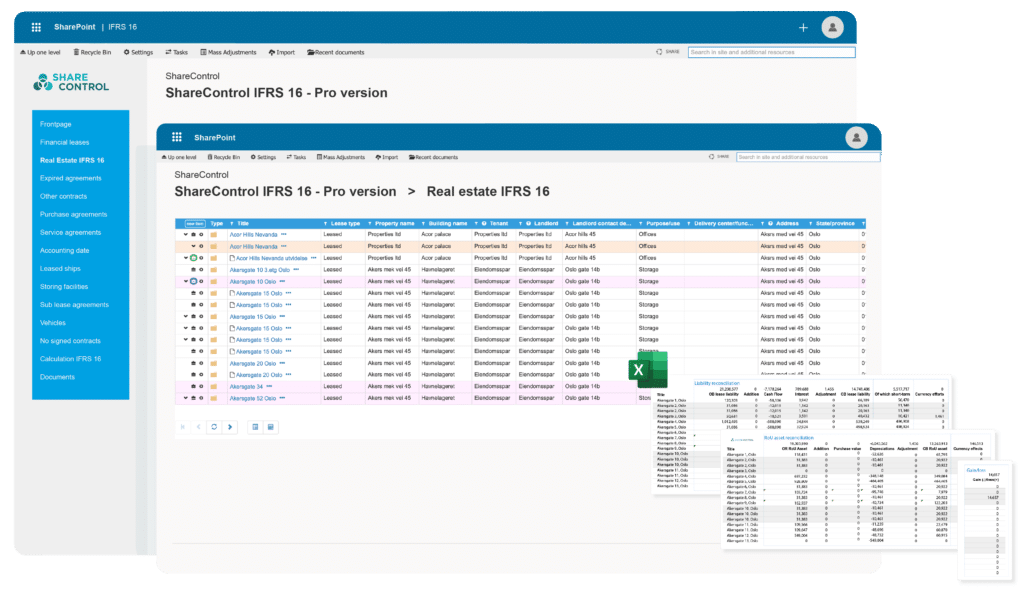Open ellipsis menu for Akersgata 52 Oslo
Viewport: 1024px width, 592px height.
coord(283,397)
